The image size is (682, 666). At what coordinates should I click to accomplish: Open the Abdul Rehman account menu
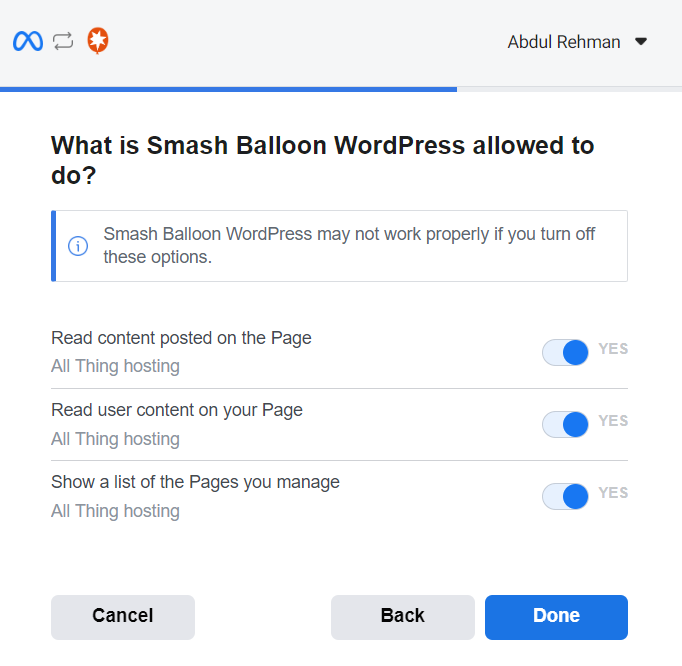click(x=564, y=42)
